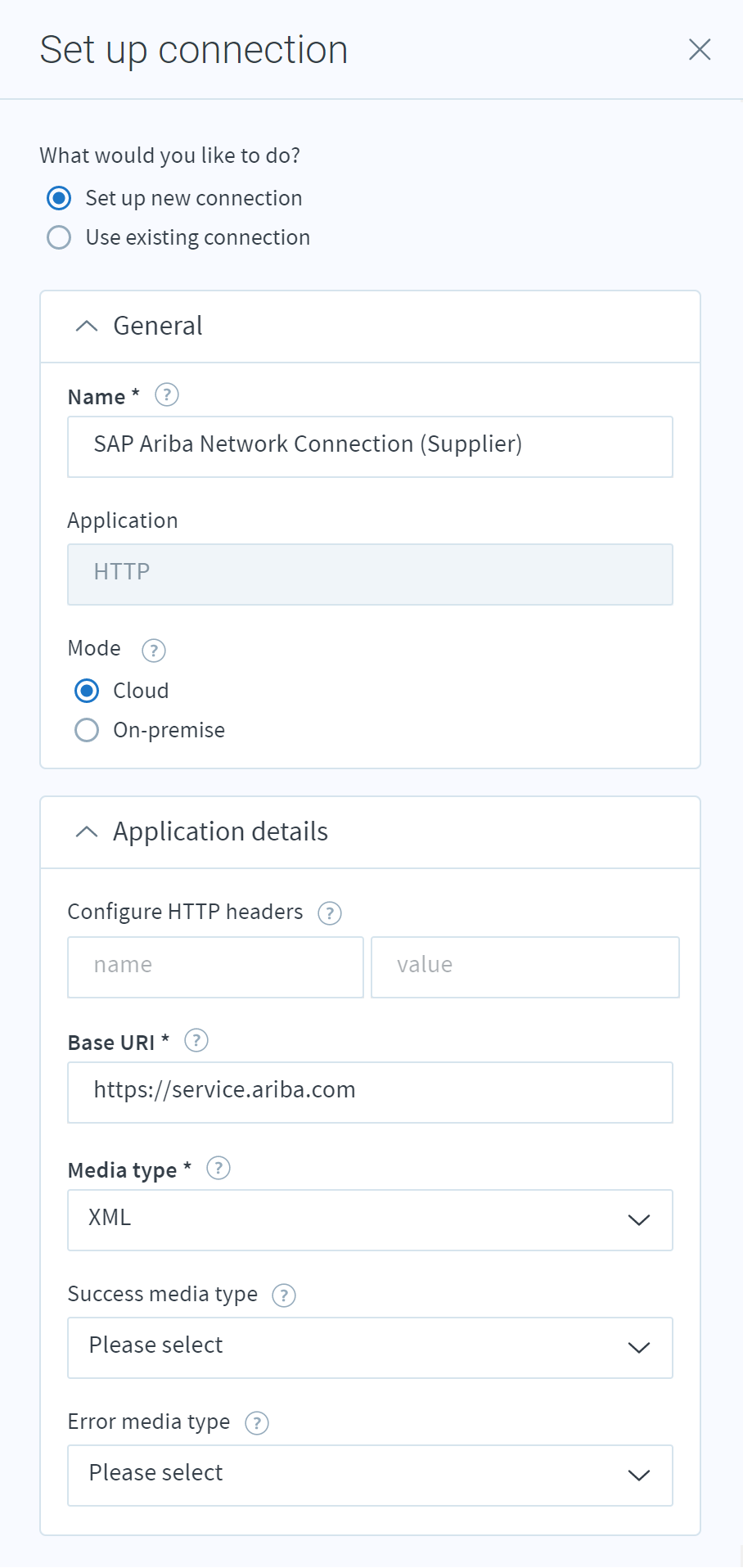Close the Set up connection panel
Image resolution: width=743 pixels, height=1568 pixels.
point(700,50)
